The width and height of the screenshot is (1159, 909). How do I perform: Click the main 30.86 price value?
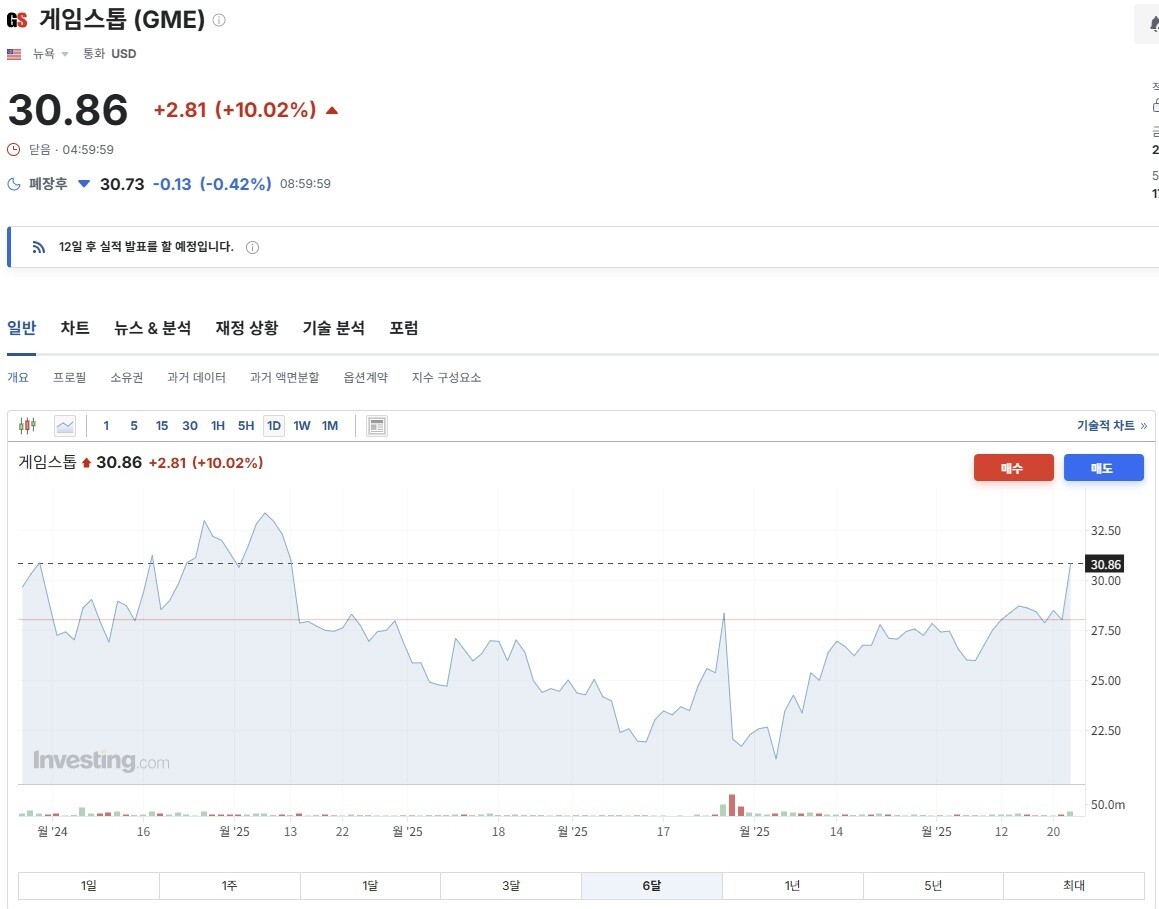point(68,110)
